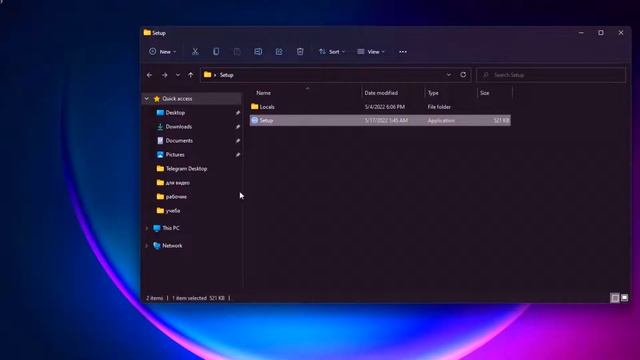Open the View dropdown
Viewport: 640px width, 360px height.
pos(371,51)
